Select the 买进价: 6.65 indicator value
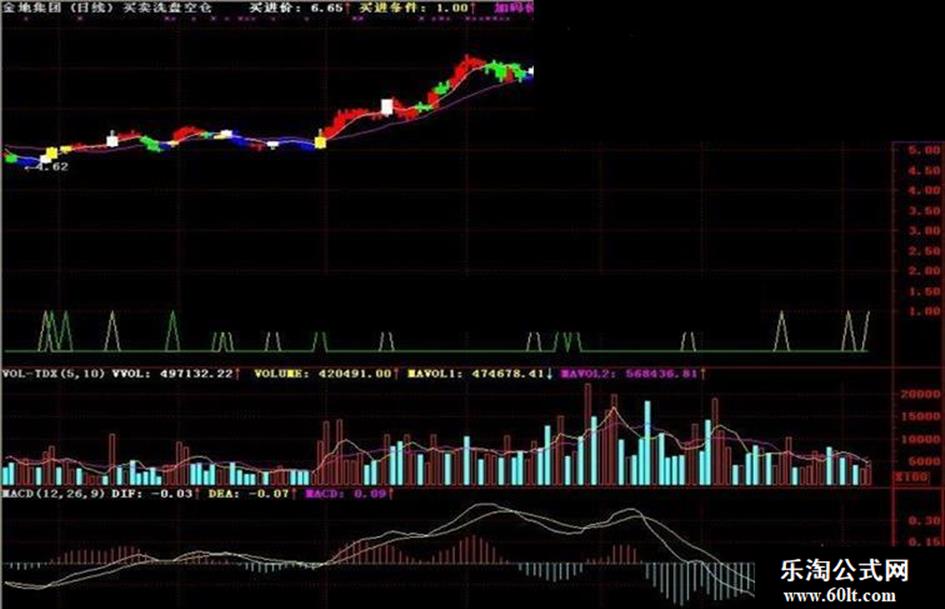945x609 pixels. pos(297,8)
